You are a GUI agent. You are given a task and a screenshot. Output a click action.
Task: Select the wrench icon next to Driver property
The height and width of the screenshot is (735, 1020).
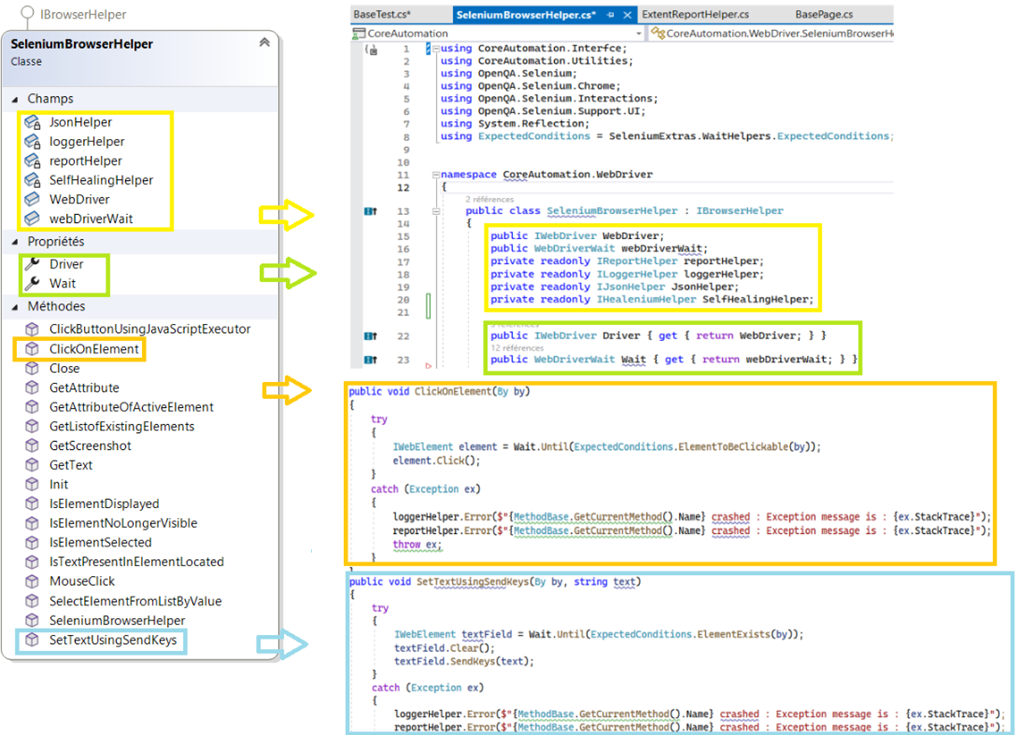pos(31,265)
